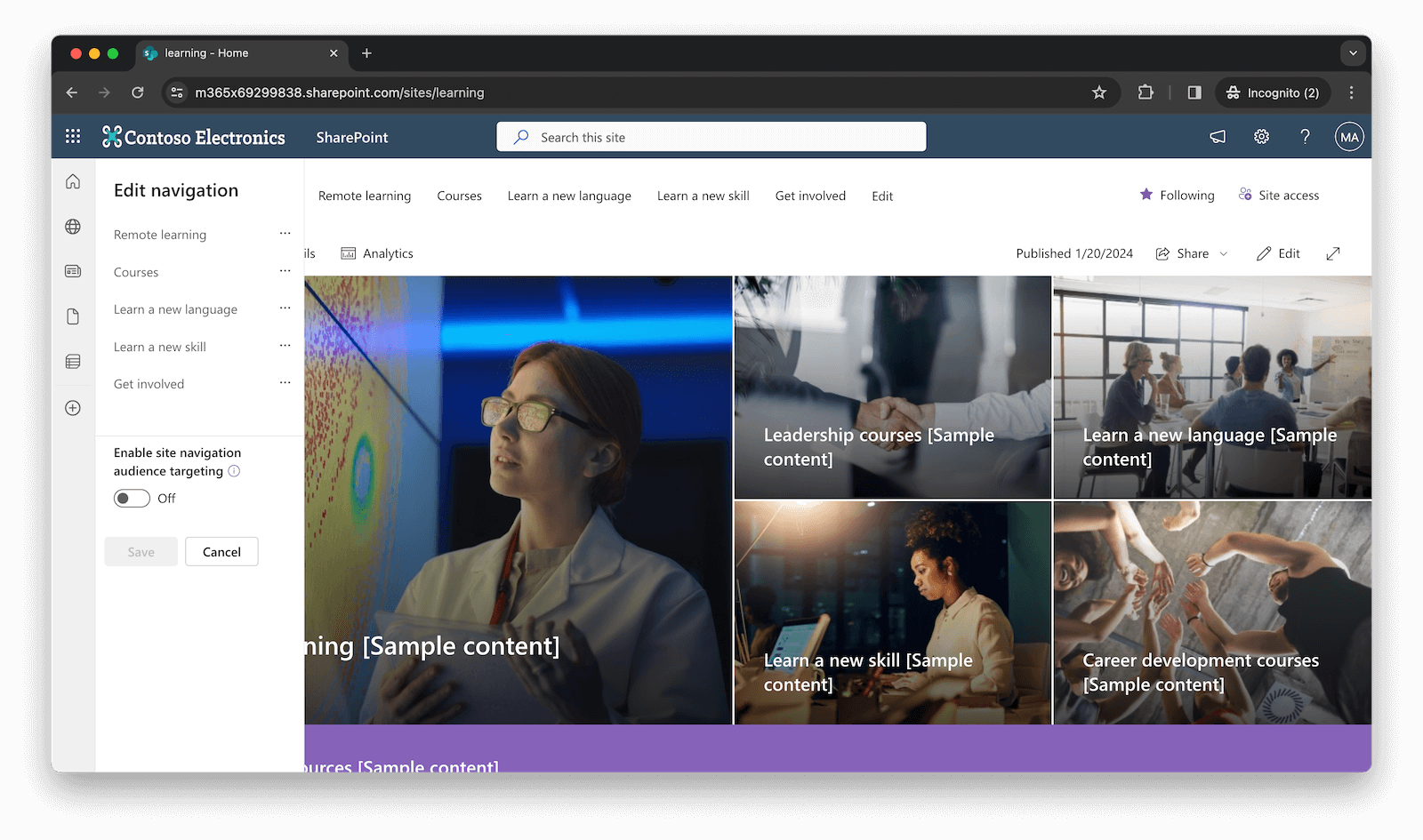Open the ellipsis menu for Remote learning
The width and height of the screenshot is (1423, 840).
coord(285,233)
